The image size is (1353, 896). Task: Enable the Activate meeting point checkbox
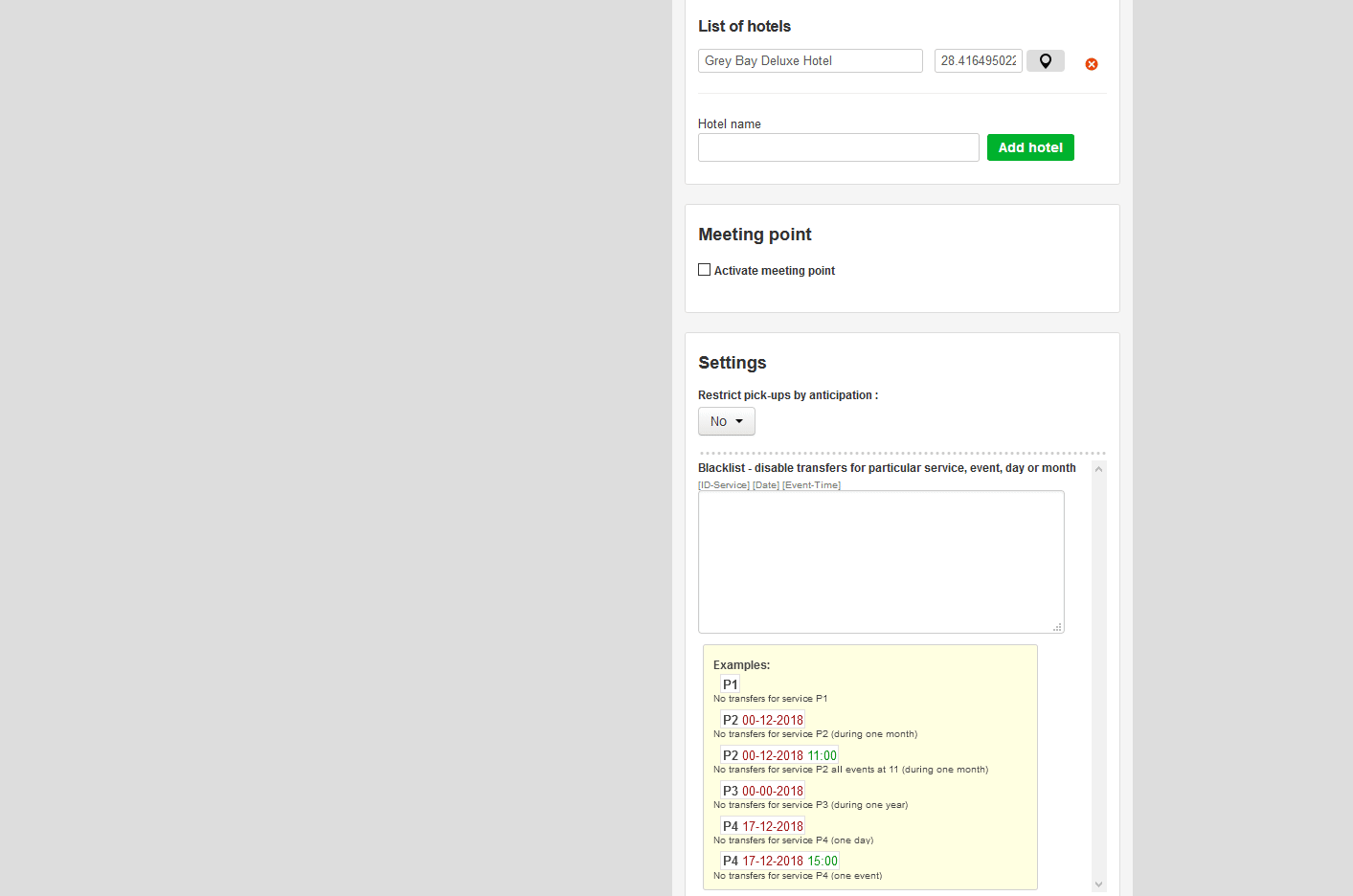coord(705,270)
